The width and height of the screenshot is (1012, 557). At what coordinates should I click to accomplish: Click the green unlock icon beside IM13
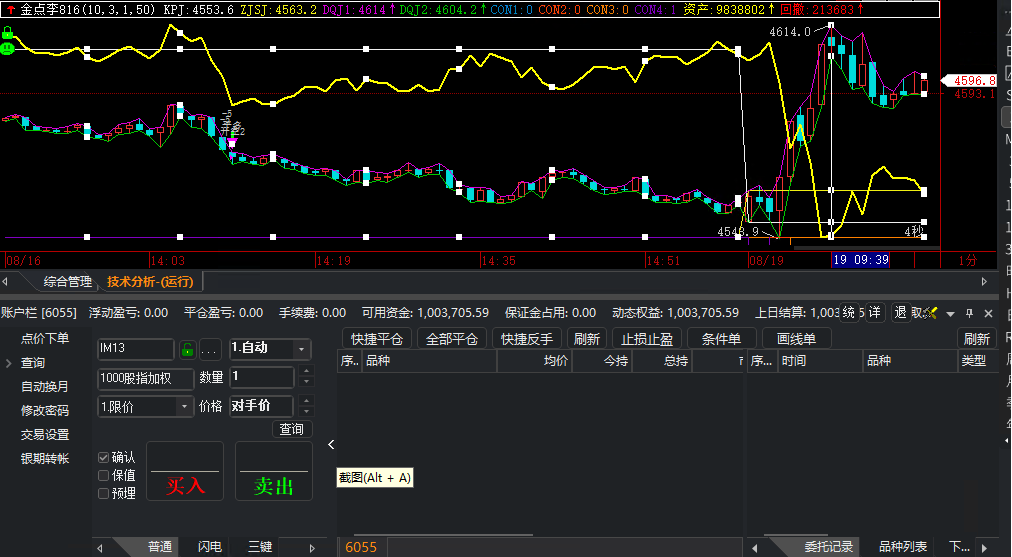tap(187, 349)
